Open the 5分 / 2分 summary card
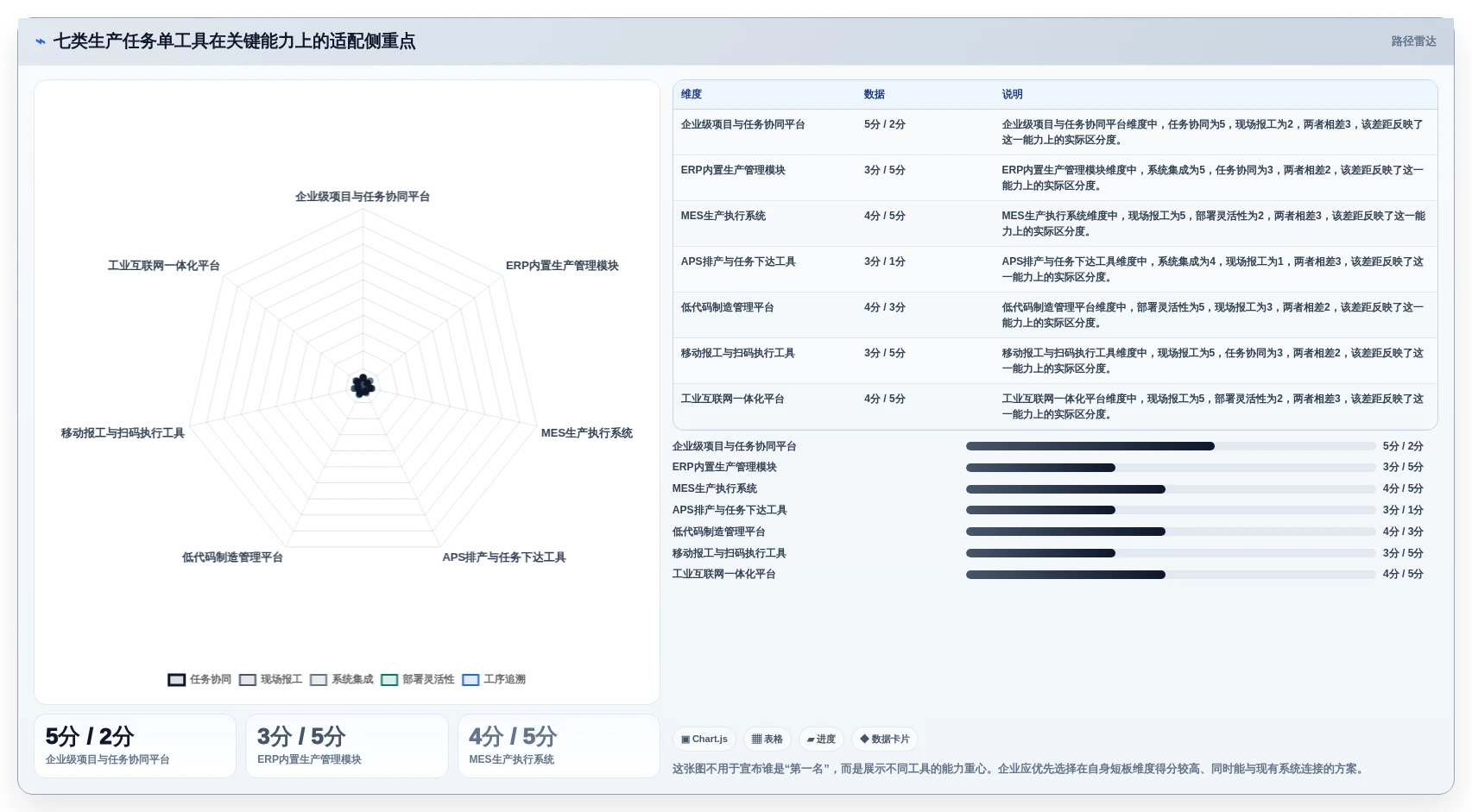Screen dimensions: 1472x812 click(135, 746)
